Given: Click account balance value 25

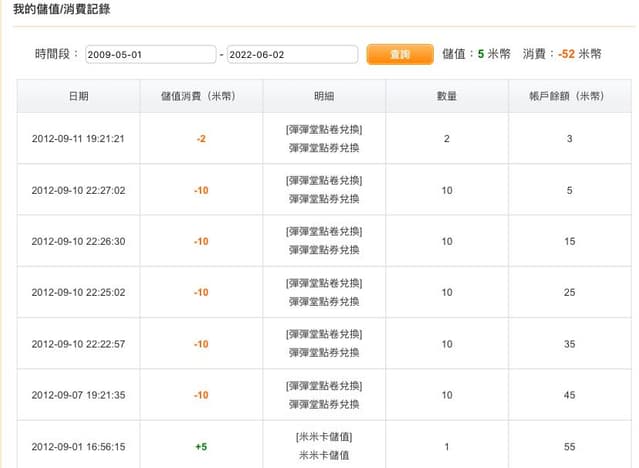Looking at the screenshot, I should (569, 292).
